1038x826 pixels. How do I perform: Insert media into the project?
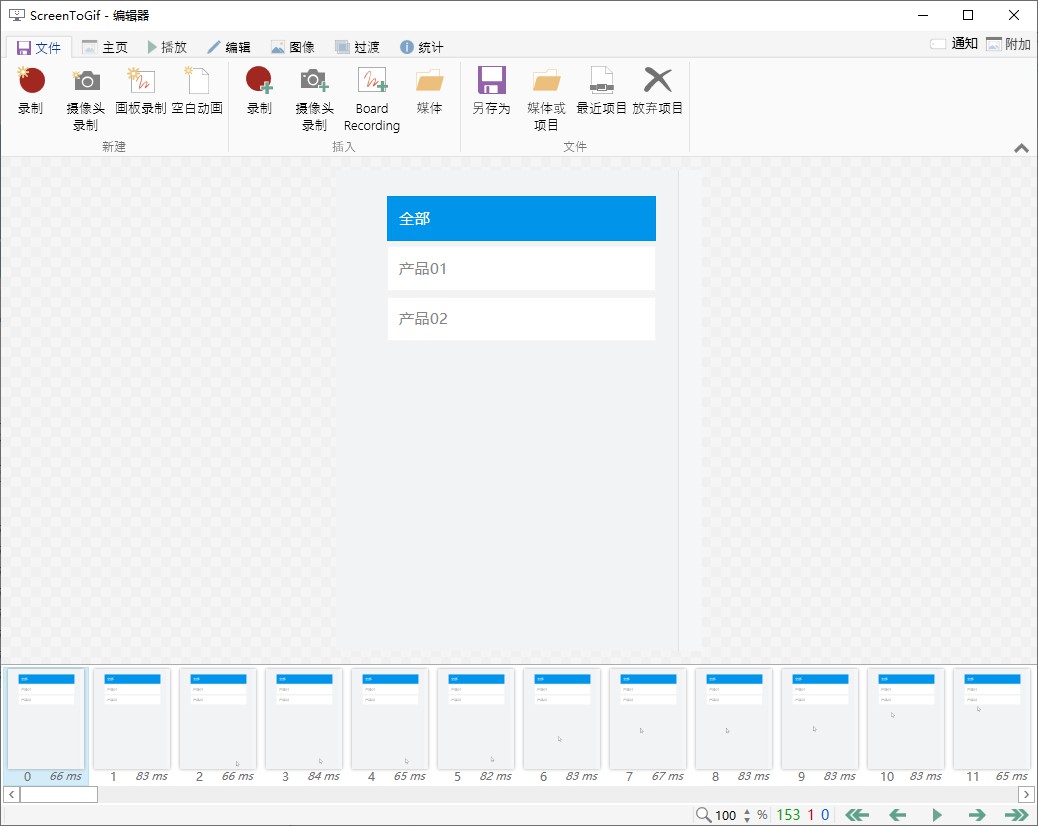coord(429,95)
